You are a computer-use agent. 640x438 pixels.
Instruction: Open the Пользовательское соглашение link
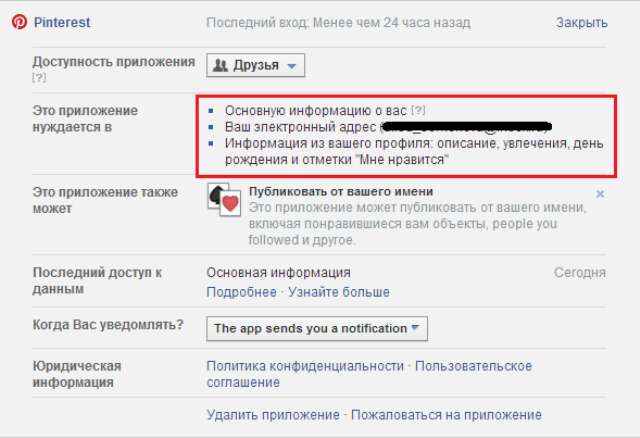pos(498,365)
